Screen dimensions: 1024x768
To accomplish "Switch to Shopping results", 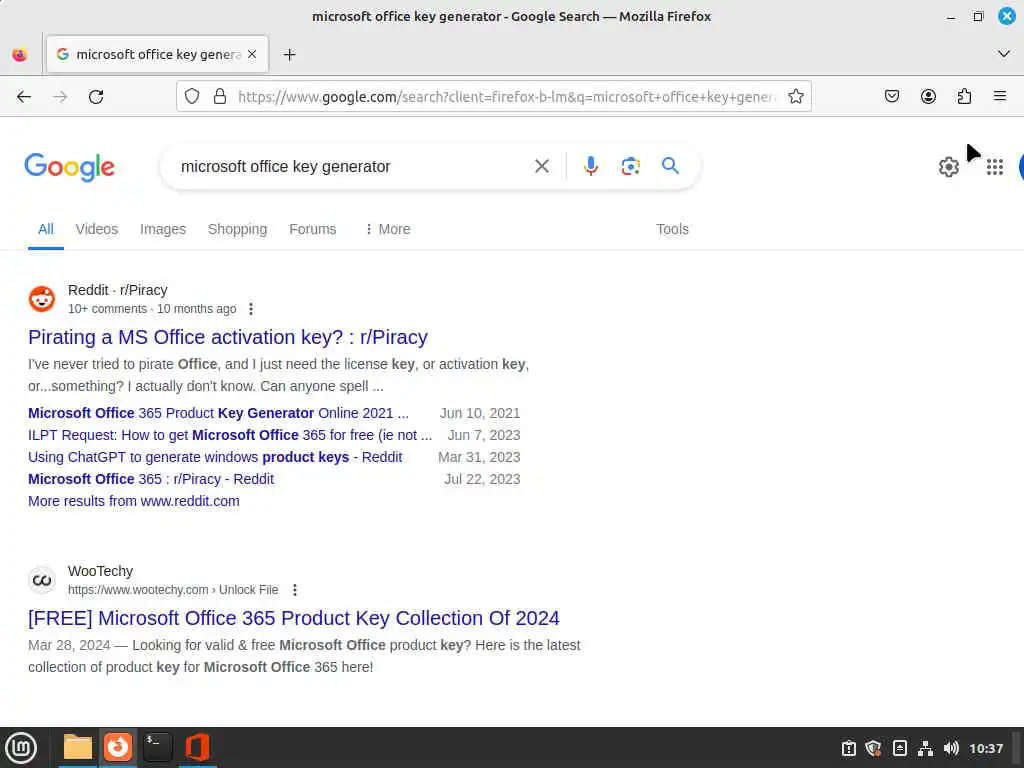I will pyautogui.click(x=237, y=229).
